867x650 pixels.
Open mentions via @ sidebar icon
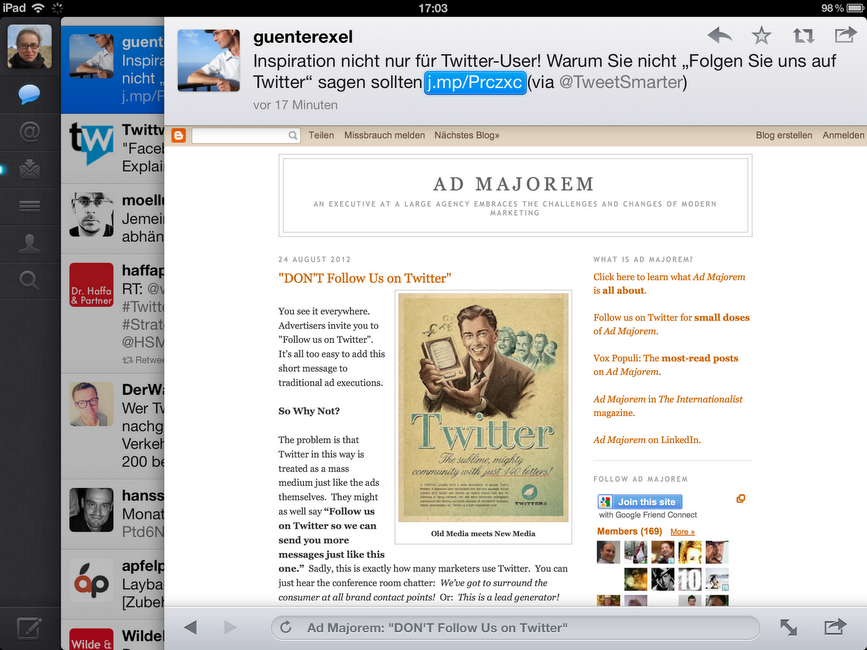[x=29, y=132]
